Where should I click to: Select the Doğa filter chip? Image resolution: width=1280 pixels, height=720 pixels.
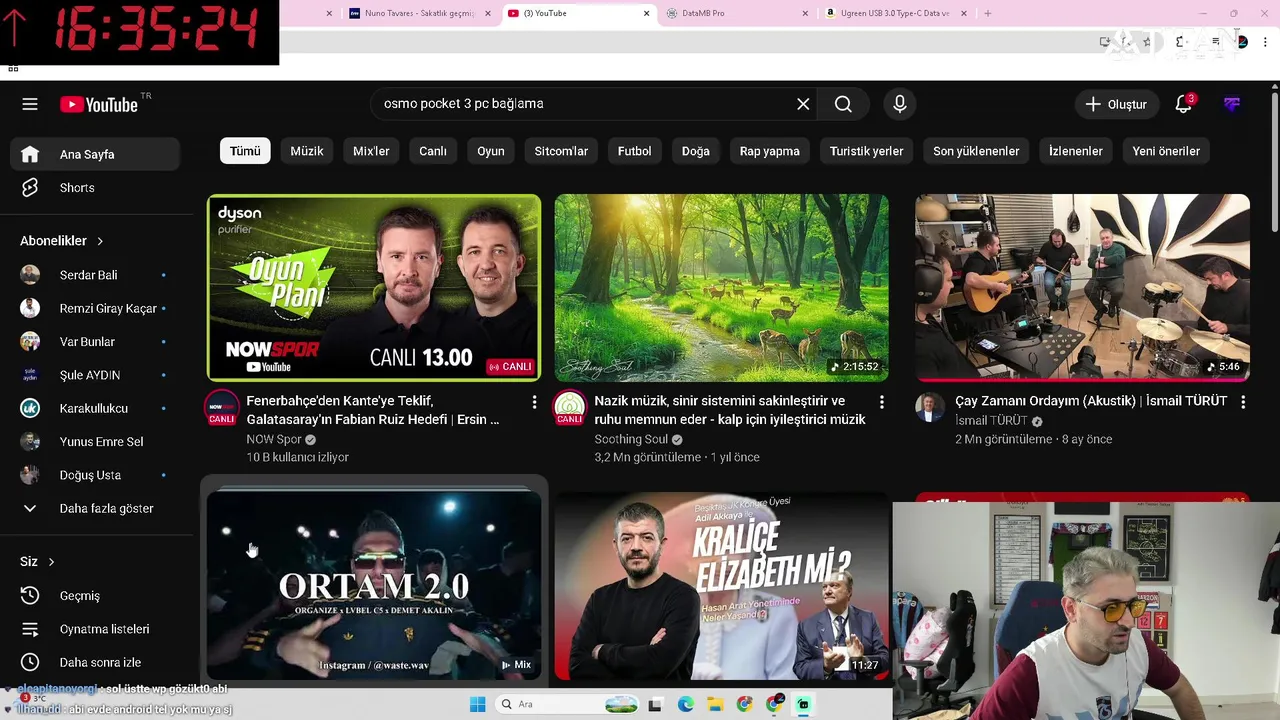coord(696,151)
